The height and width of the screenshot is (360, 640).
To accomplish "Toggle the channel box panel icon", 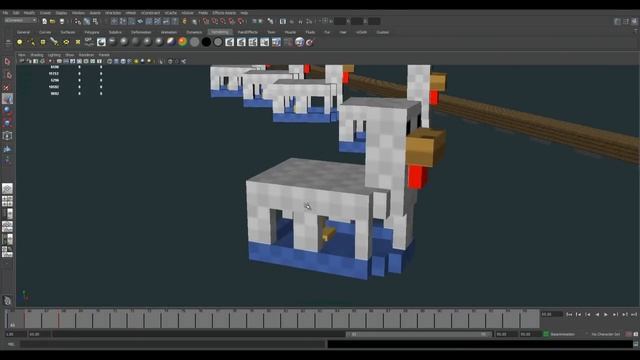I will (x=634, y=21).
